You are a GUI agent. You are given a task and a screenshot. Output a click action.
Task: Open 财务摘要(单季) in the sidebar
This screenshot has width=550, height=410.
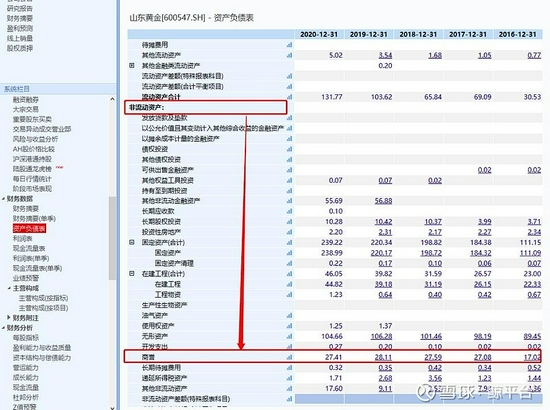pos(34,219)
